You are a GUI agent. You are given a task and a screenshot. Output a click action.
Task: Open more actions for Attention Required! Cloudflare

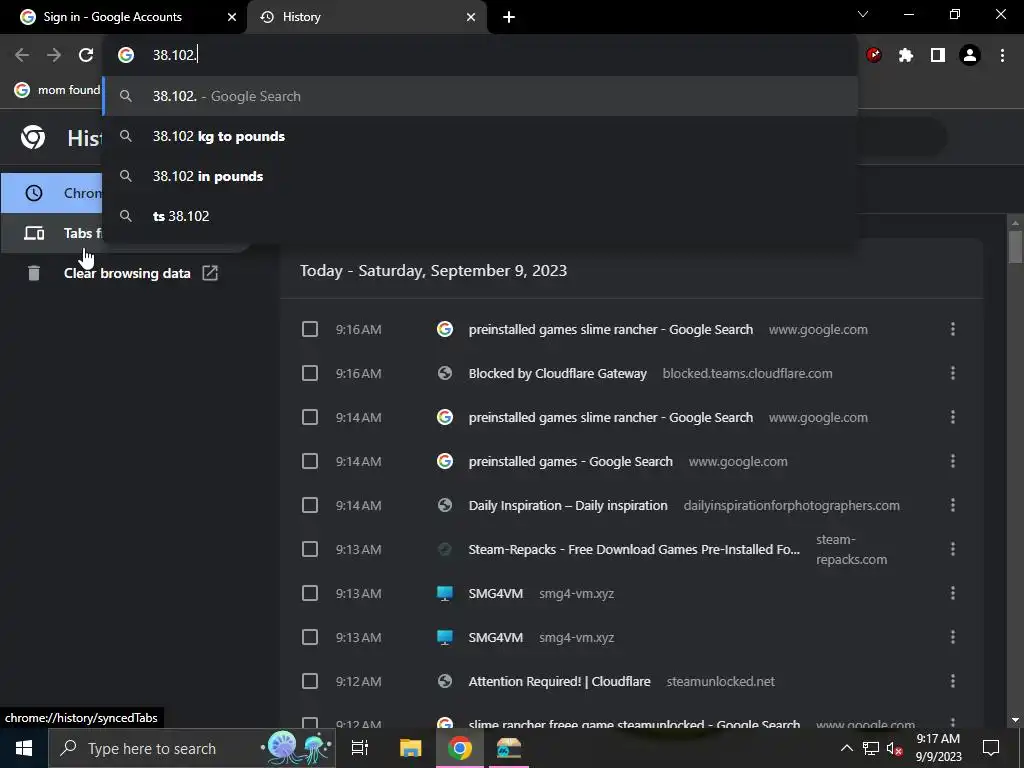[953, 681]
